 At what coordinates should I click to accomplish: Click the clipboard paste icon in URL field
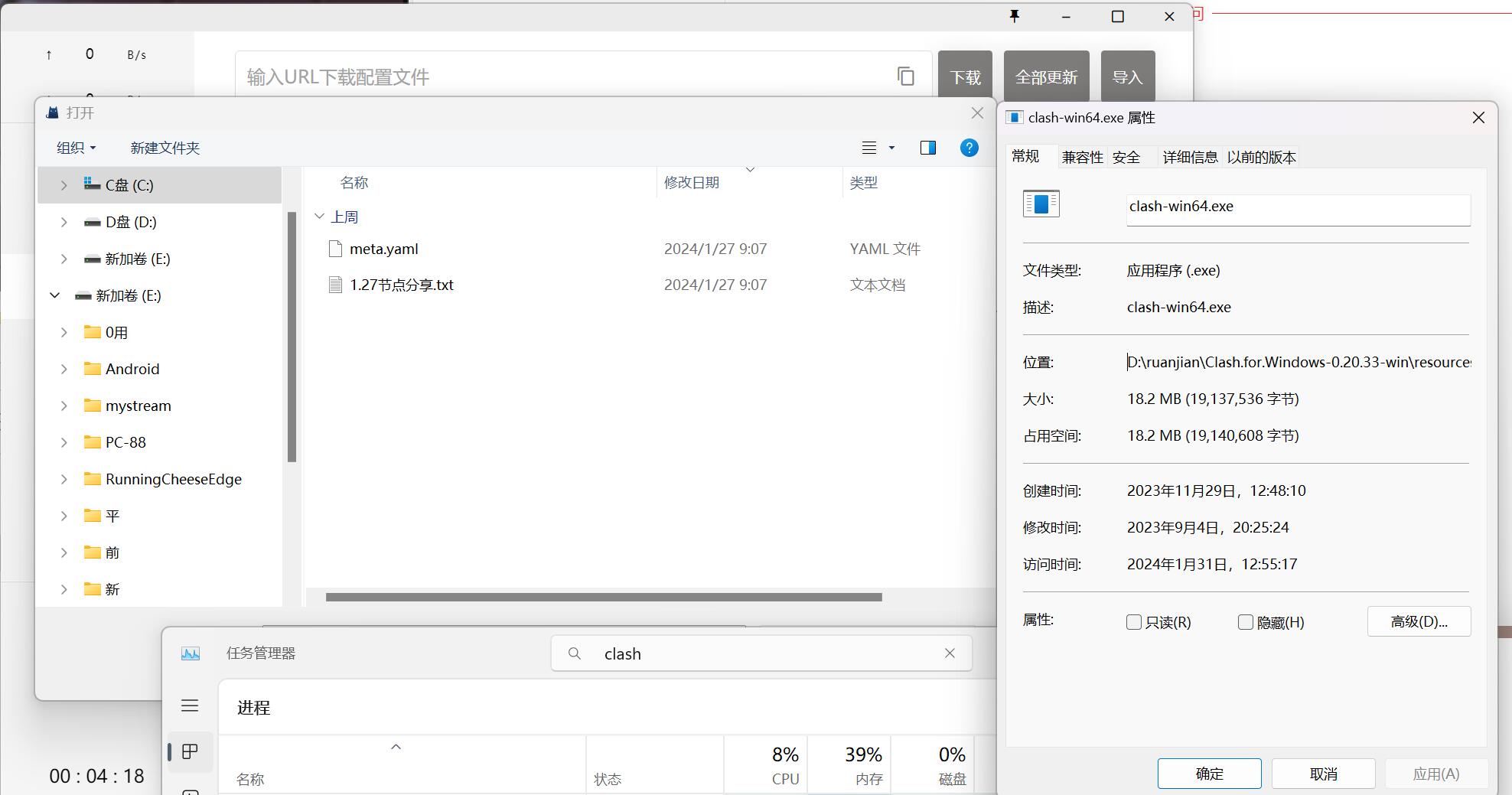(905, 77)
